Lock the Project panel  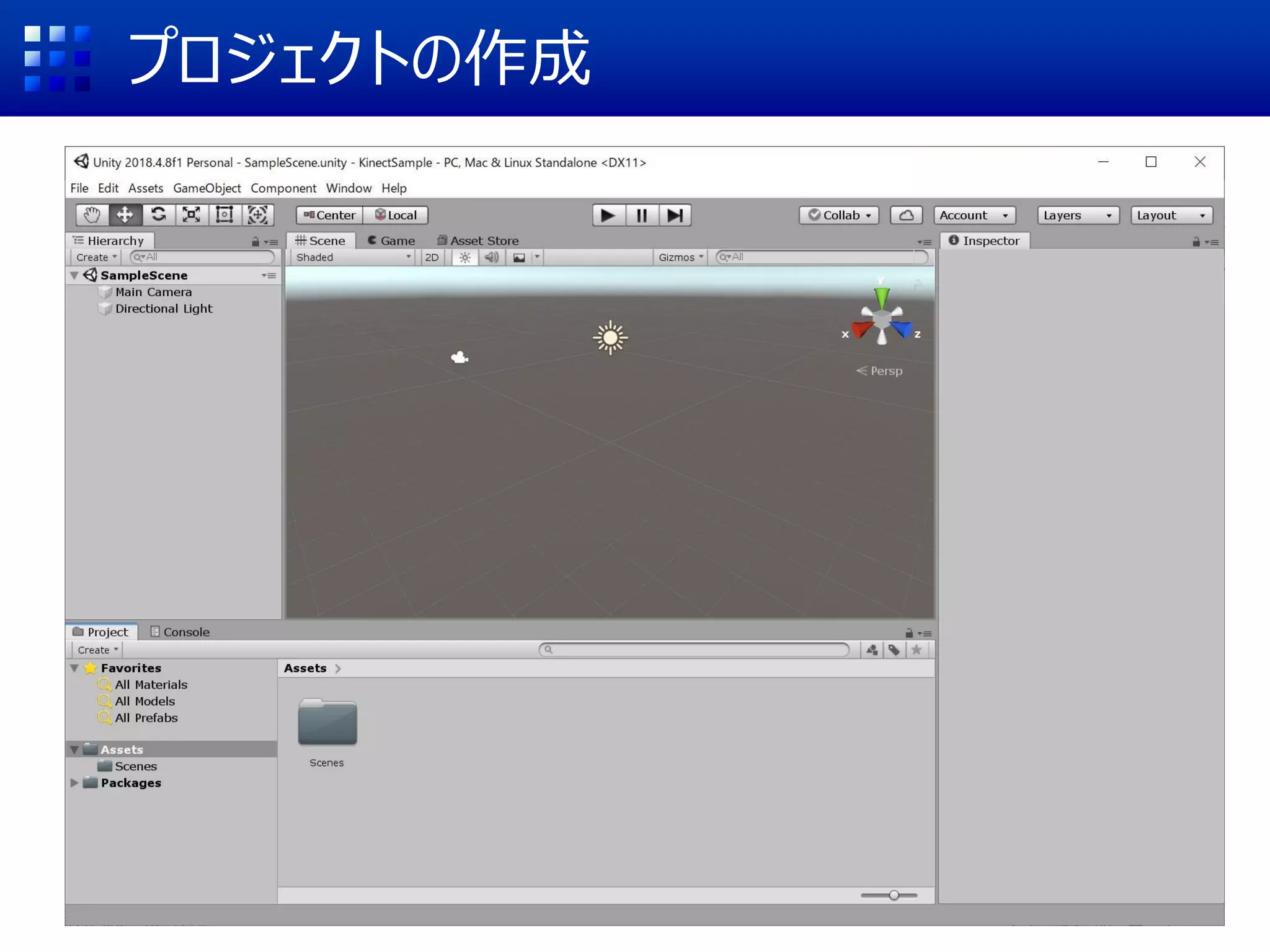tap(909, 633)
